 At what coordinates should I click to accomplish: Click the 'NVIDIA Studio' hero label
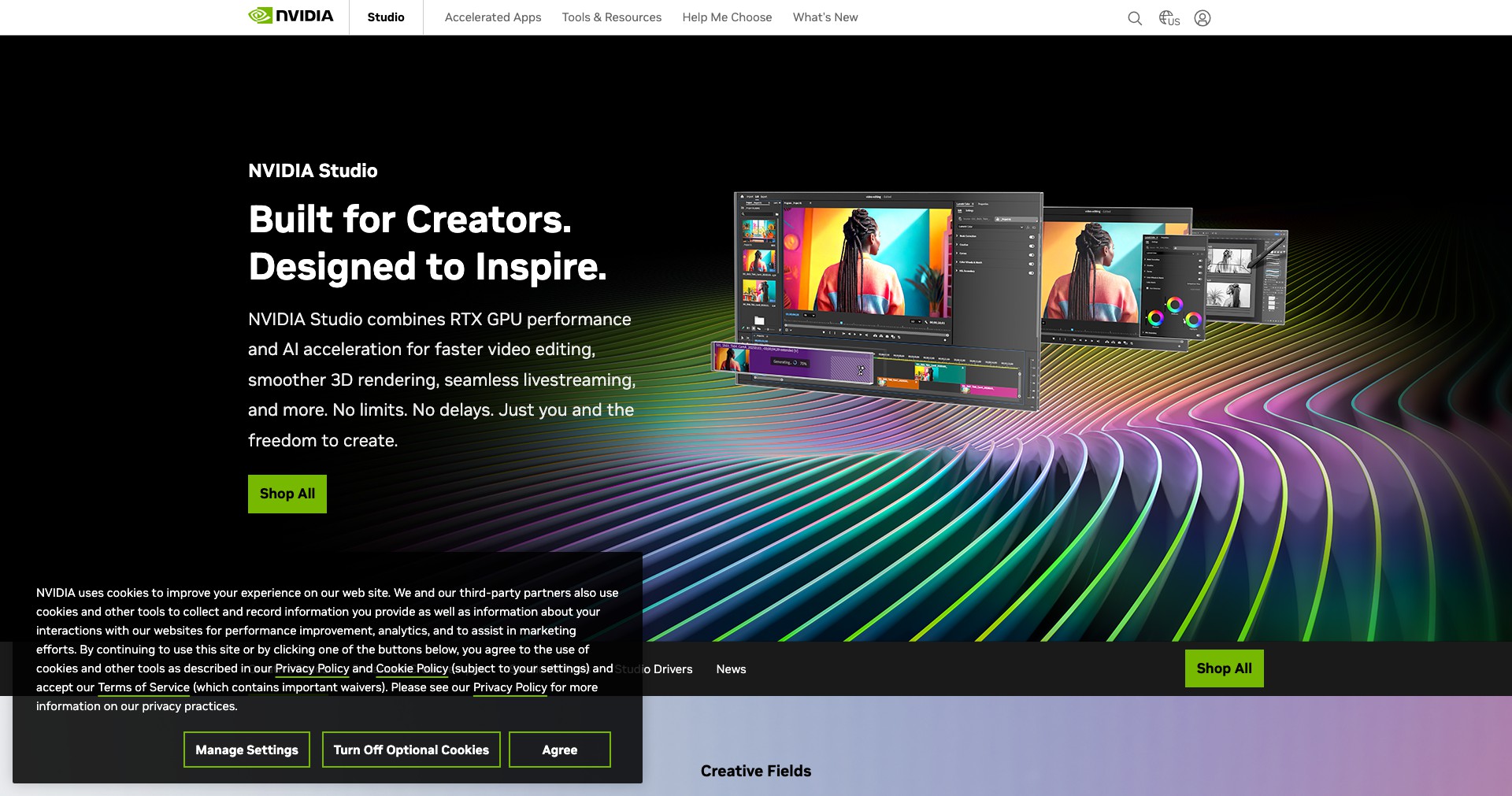tap(313, 171)
